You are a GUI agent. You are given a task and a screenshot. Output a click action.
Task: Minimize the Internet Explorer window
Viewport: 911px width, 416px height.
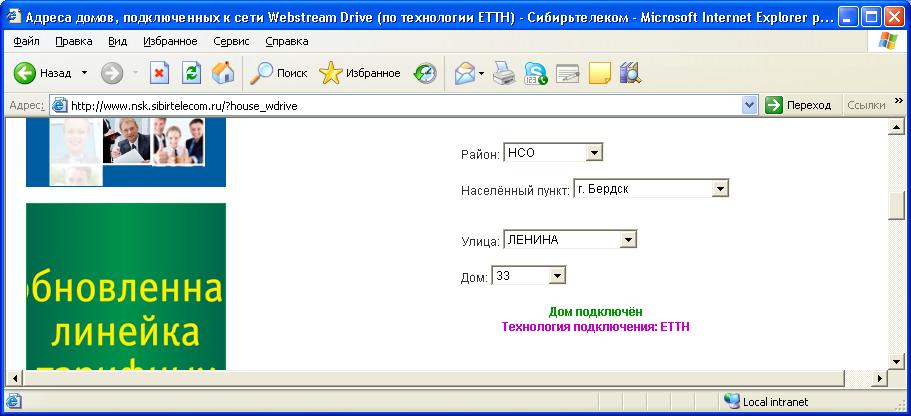tap(849, 16)
